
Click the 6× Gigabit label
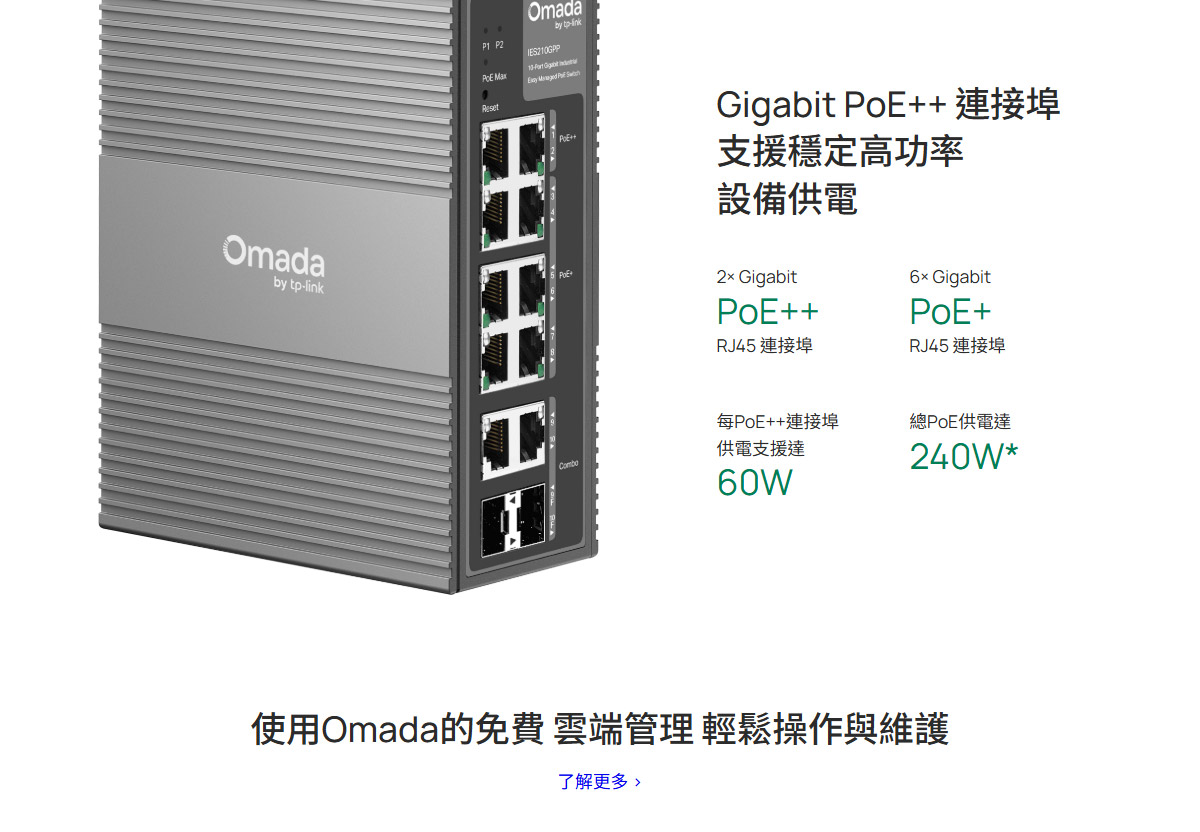click(950, 277)
